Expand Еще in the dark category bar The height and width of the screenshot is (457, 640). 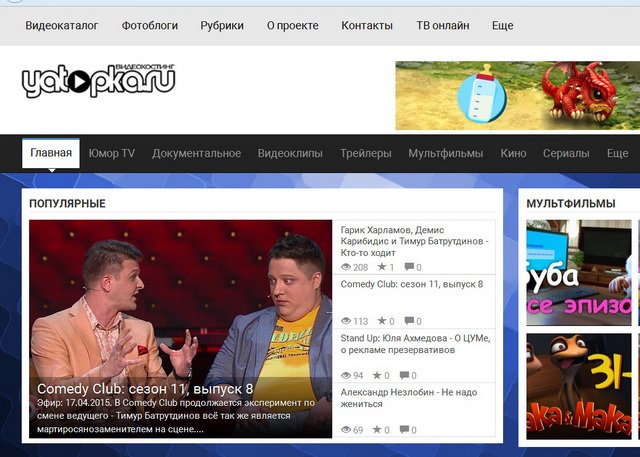click(x=618, y=153)
